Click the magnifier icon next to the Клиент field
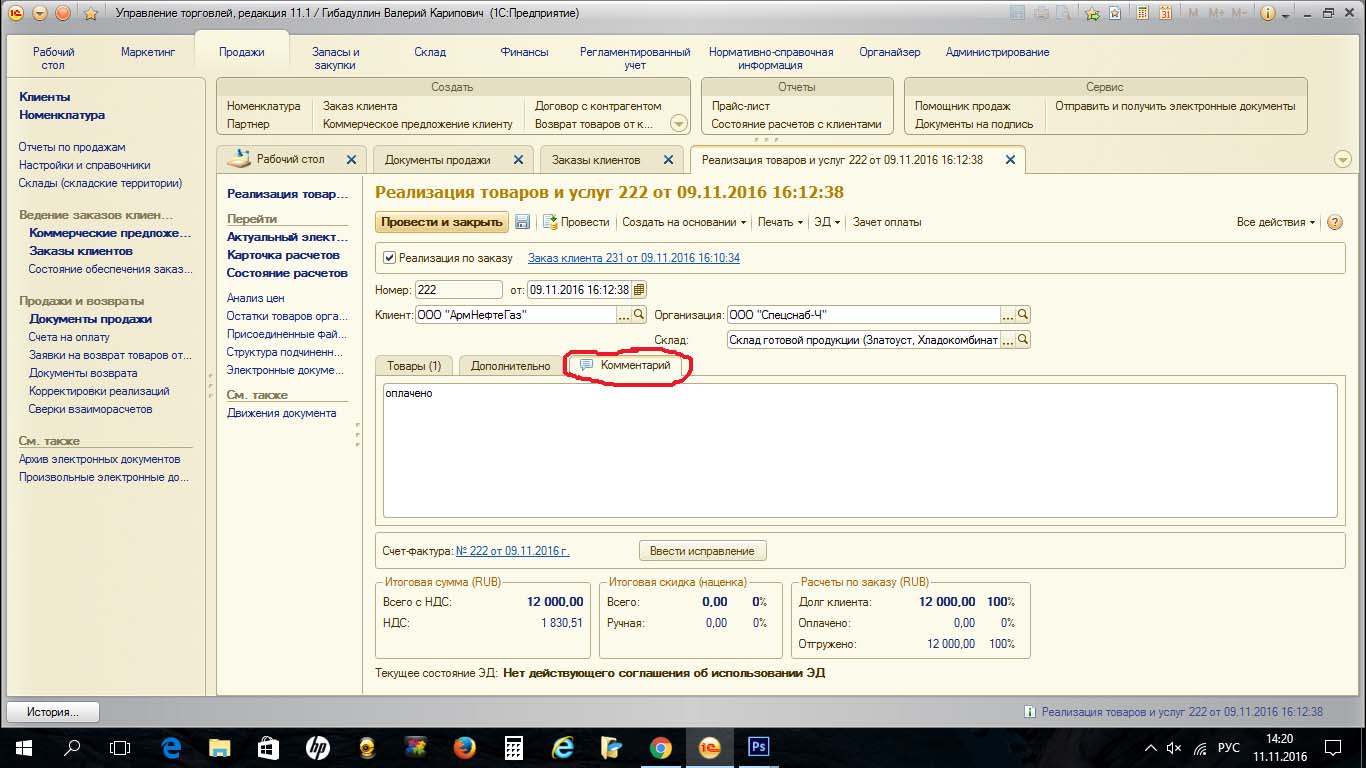 pyautogui.click(x=640, y=315)
